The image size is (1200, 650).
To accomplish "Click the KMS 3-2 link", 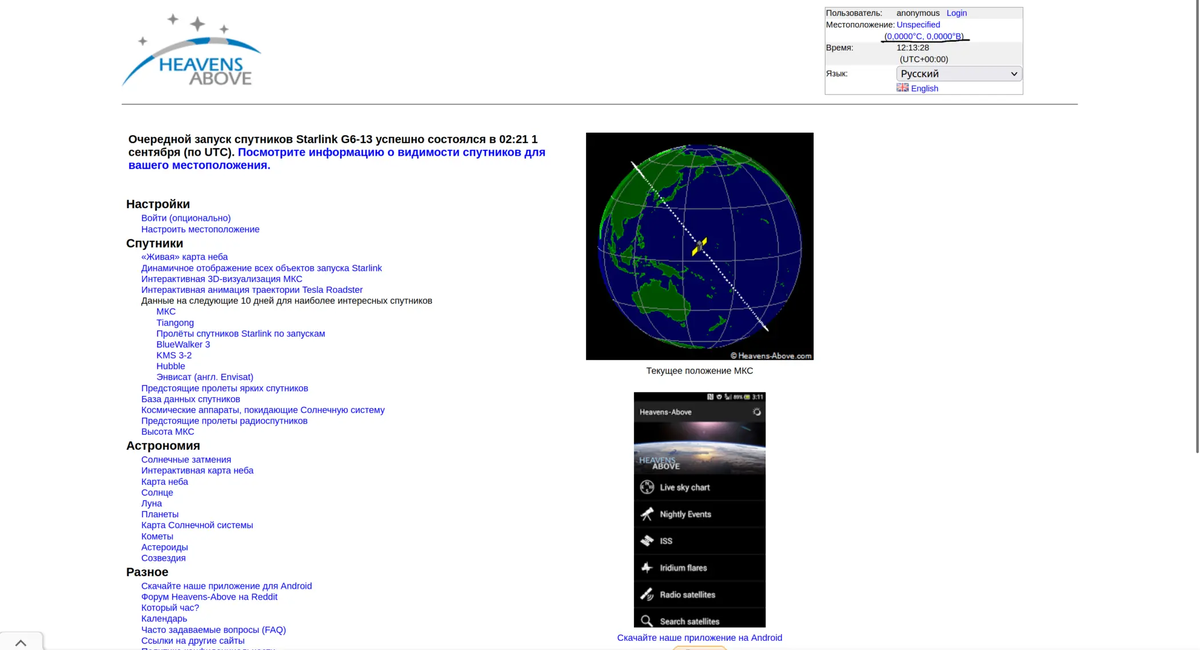I will point(174,356).
